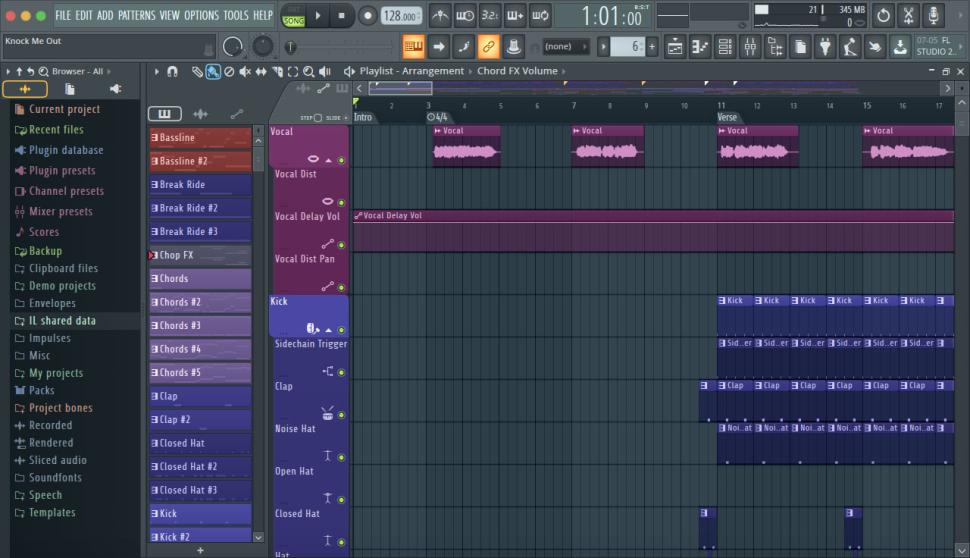
Task: Open the pattern selector dropdown showing (none)
Action: click(565, 46)
